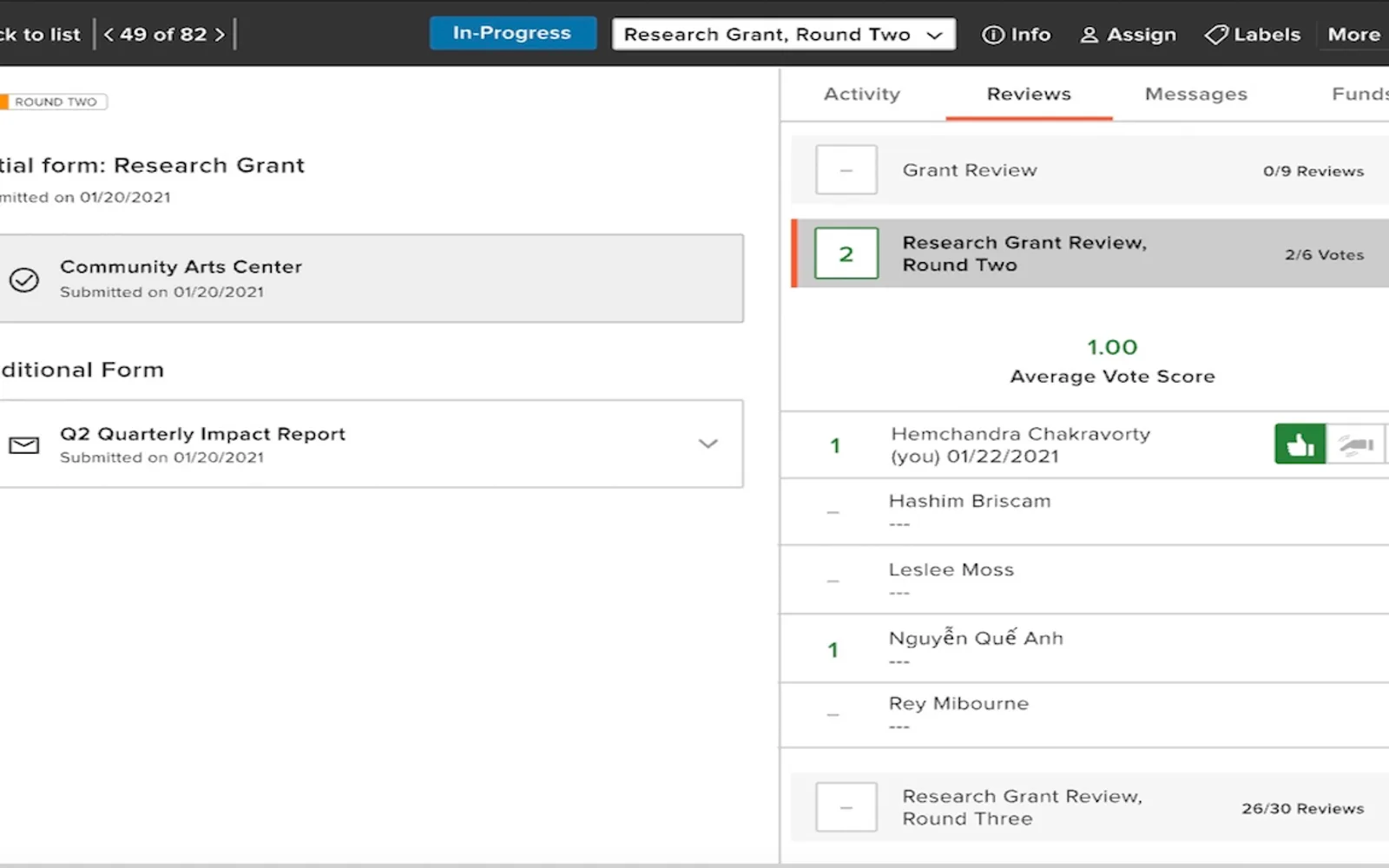Click the Round Three empty score box
The height and width of the screenshot is (868, 1389).
[846, 807]
